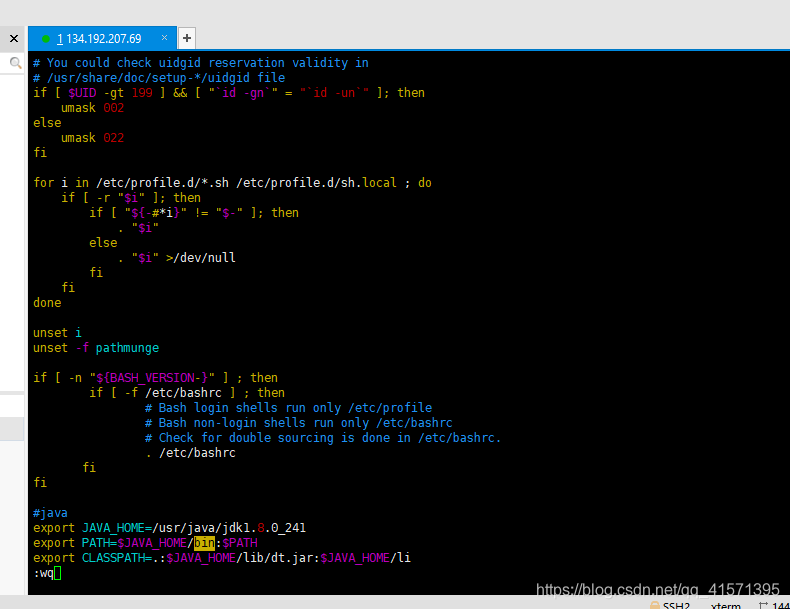Click the '#java' comment line
The width and height of the screenshot is (790, 609).
(50, 513)
